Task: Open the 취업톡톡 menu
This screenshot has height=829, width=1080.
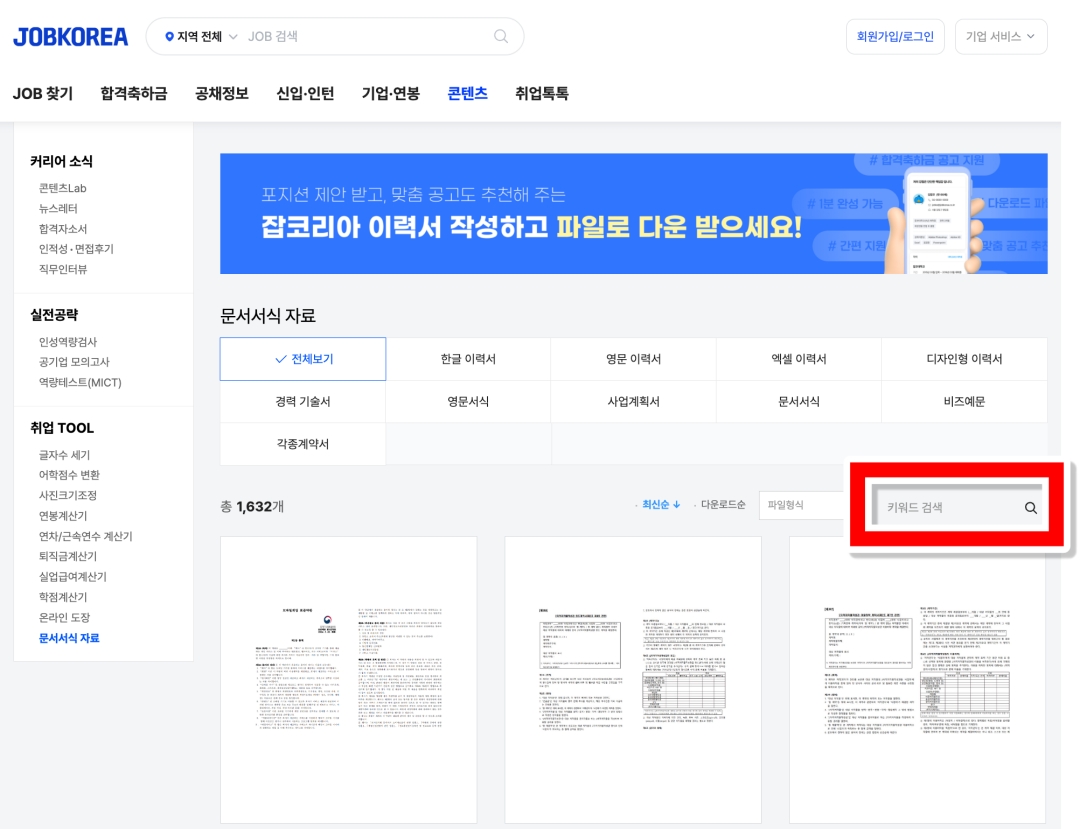Action: [x=542, y=93]
